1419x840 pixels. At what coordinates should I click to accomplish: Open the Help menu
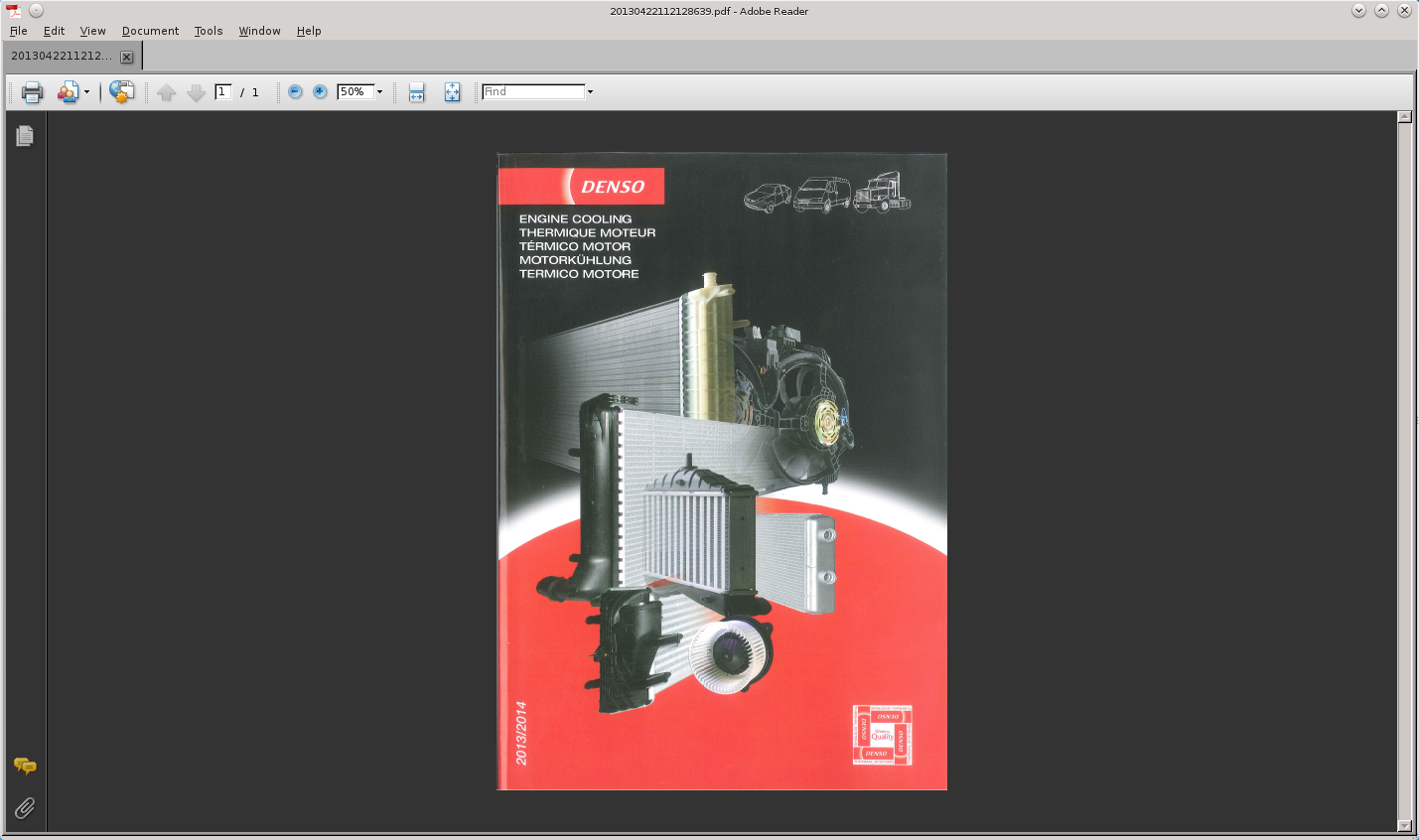(x=309, y=31)
